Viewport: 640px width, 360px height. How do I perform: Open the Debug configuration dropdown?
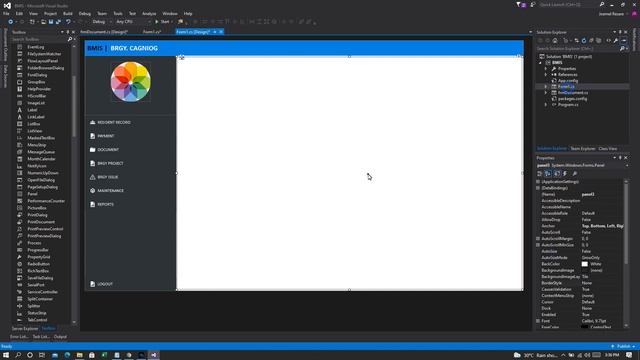102,22
